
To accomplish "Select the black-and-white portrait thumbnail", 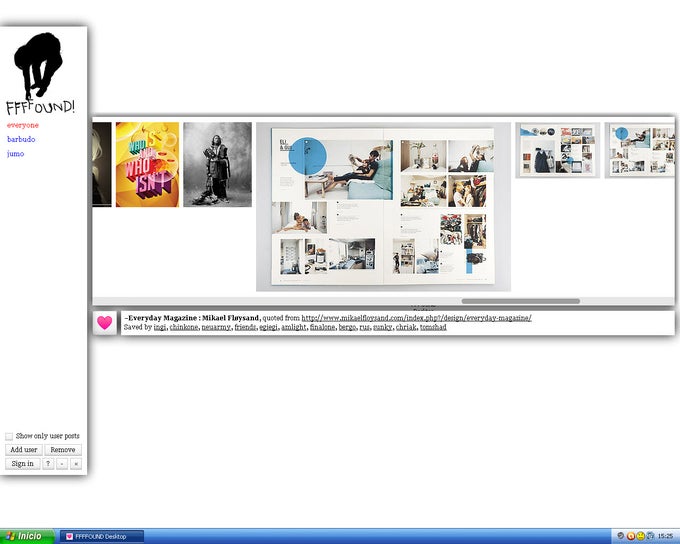I will click(x=217, y=164).
